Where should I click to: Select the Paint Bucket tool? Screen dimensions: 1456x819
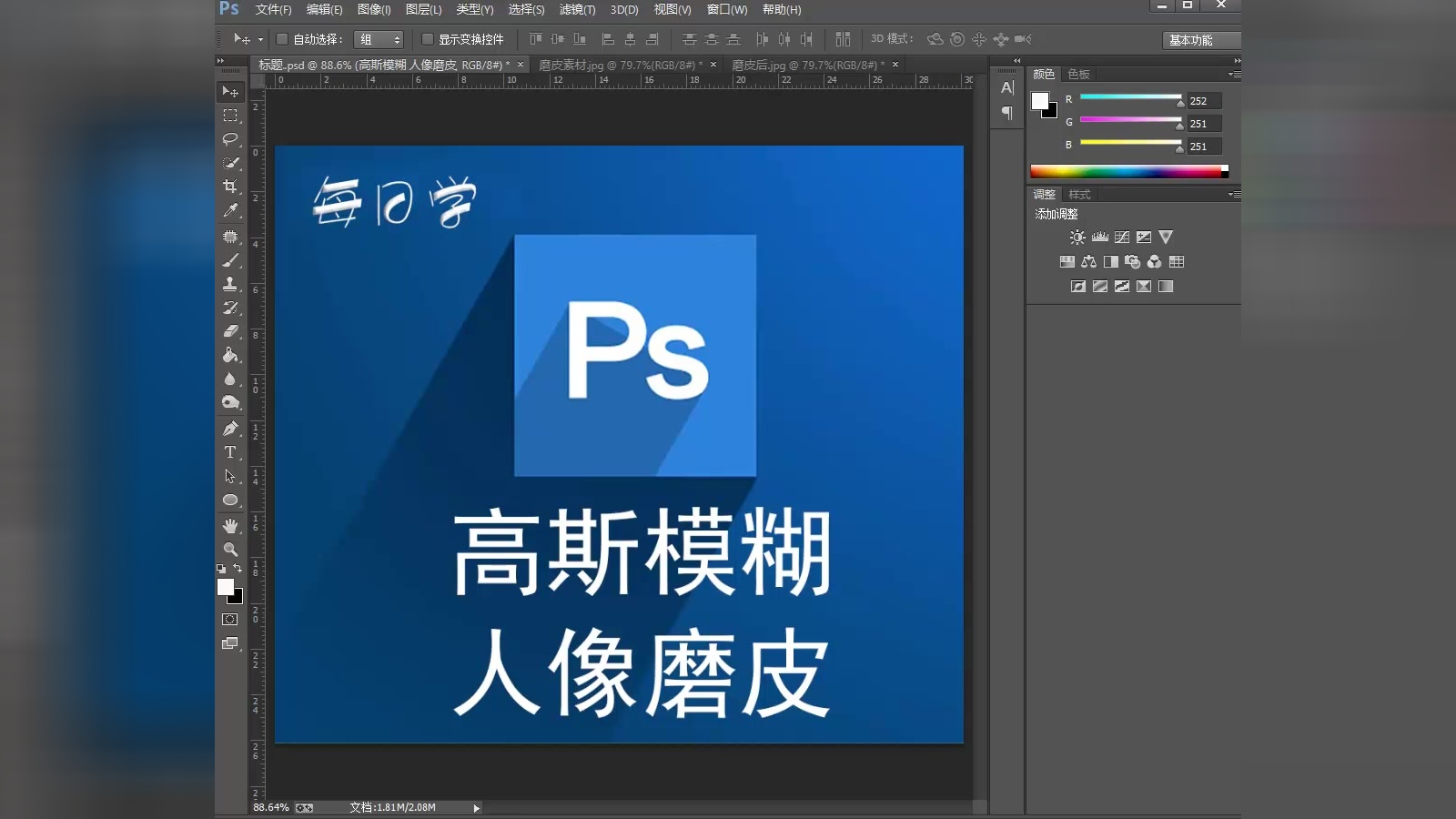[x=230, y=355]
